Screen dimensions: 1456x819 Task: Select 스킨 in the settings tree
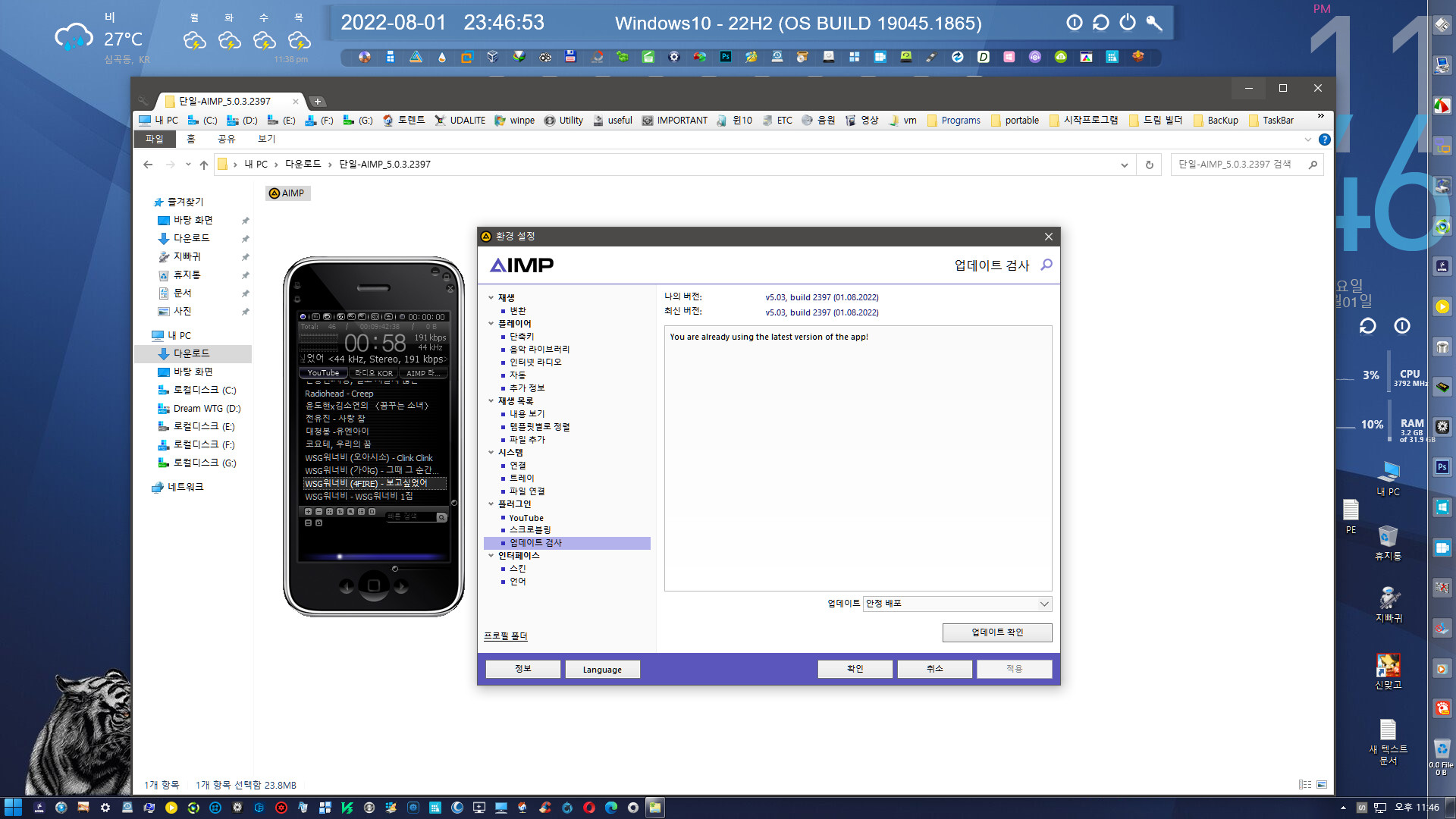pos(517,569)
